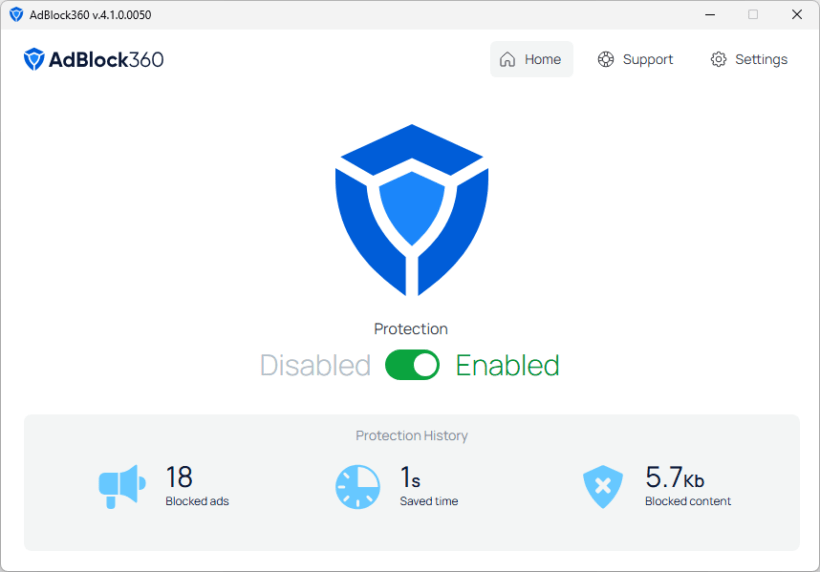Select the Enabled protection label
Image resolution: width=820 pixels, height=572 pixels.
pos(507,365)
